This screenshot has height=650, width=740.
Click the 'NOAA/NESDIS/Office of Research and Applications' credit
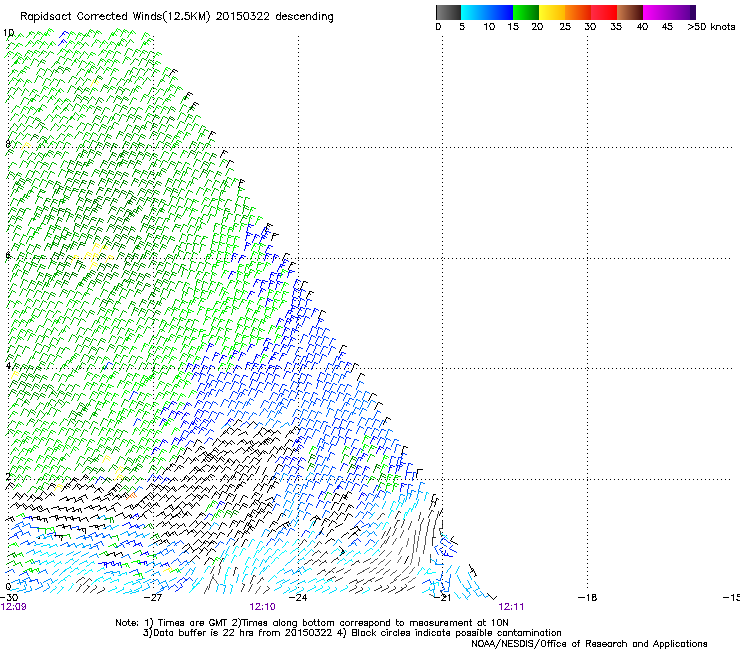tap(589, 644)
